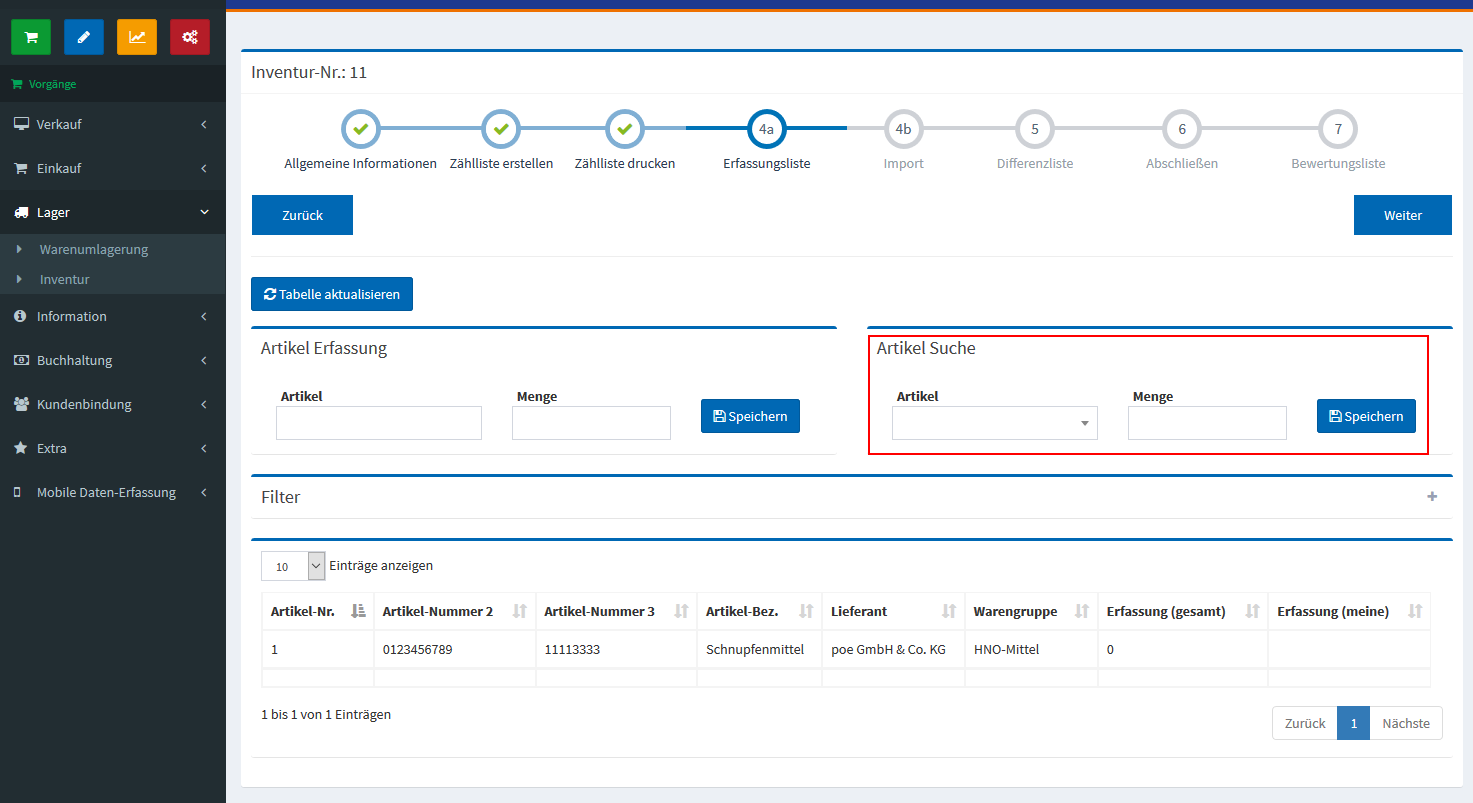Expand the Verkauf sidebar menu
Viewport: 1473px width, 803px height.
pos(113,124)
